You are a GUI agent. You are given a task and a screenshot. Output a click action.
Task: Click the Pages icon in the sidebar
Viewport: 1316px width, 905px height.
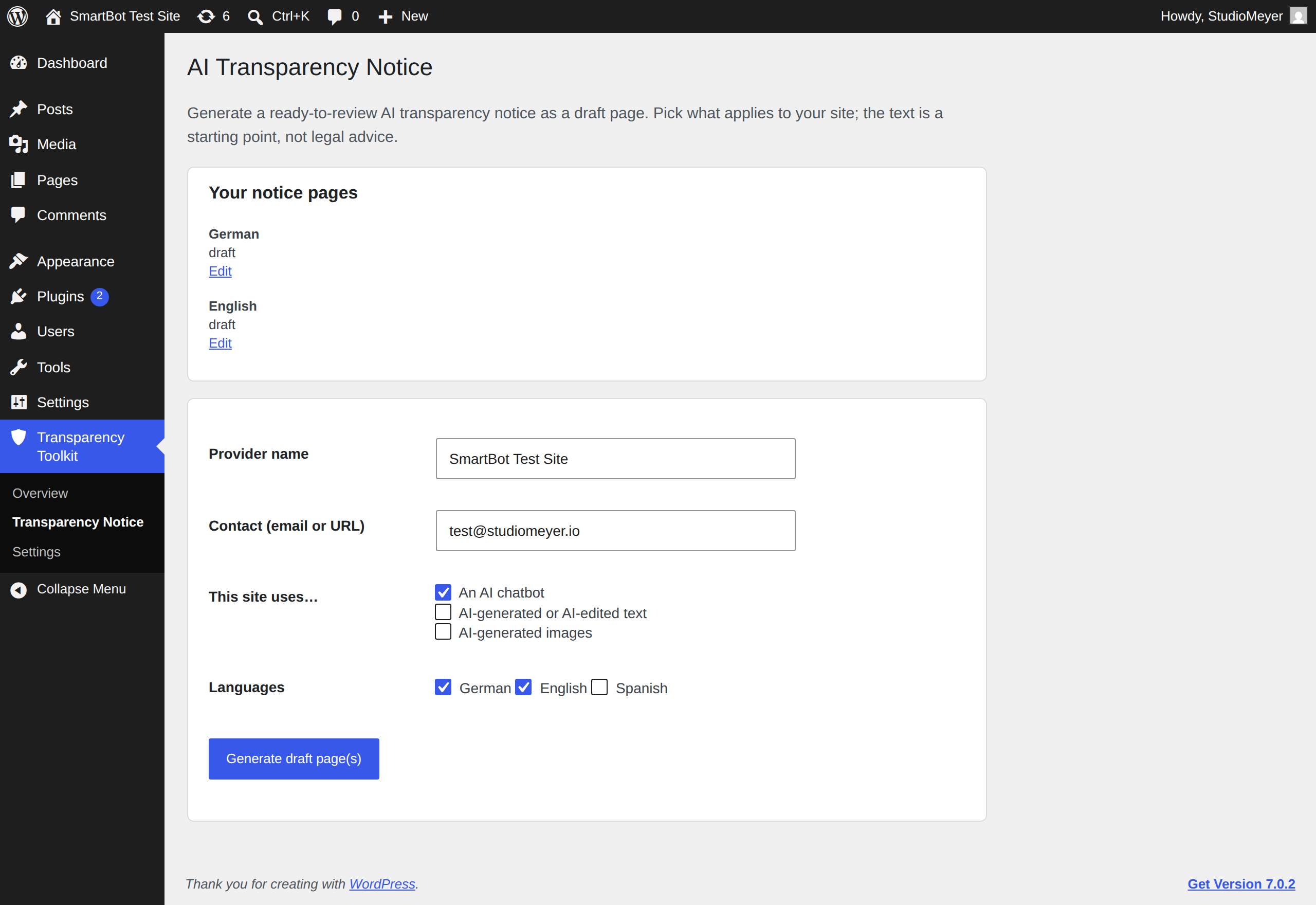point(19,180)
